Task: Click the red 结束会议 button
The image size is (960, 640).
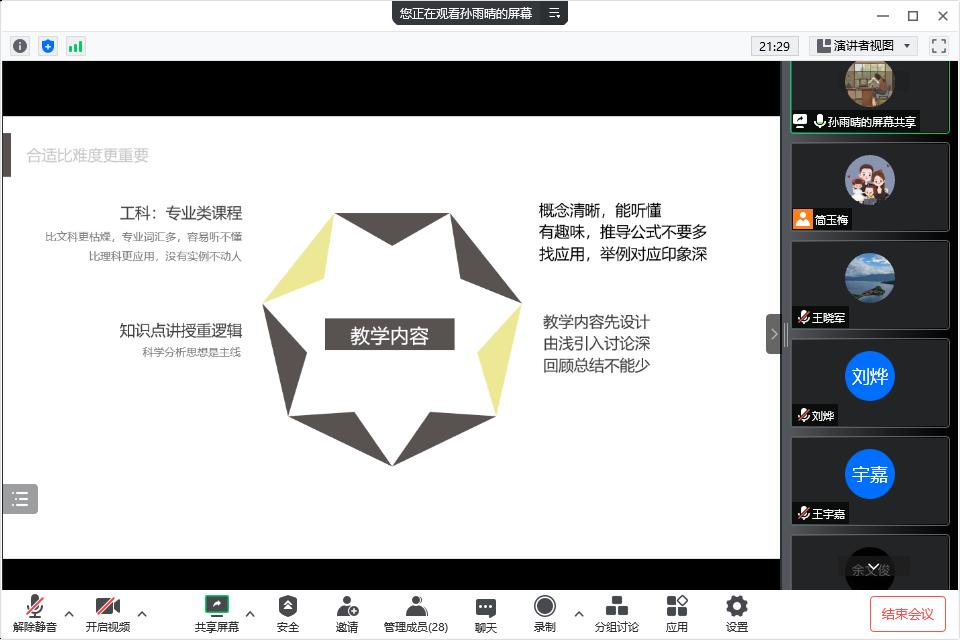Action: tap(907, 613)
